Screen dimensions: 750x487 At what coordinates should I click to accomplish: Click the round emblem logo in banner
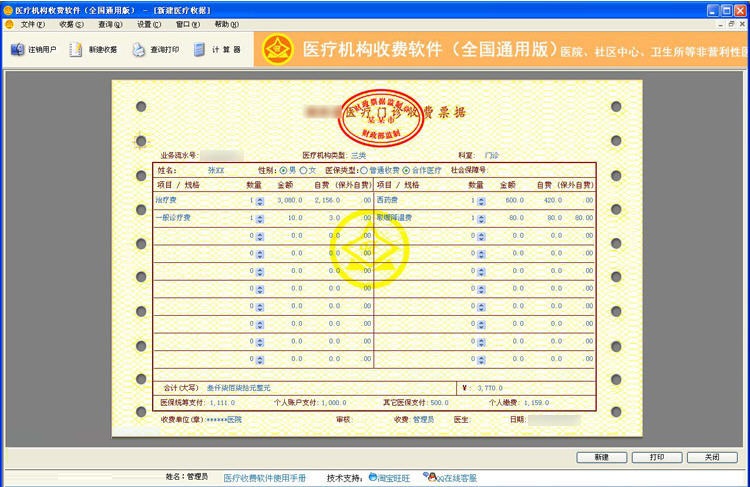tap(277, 50)
